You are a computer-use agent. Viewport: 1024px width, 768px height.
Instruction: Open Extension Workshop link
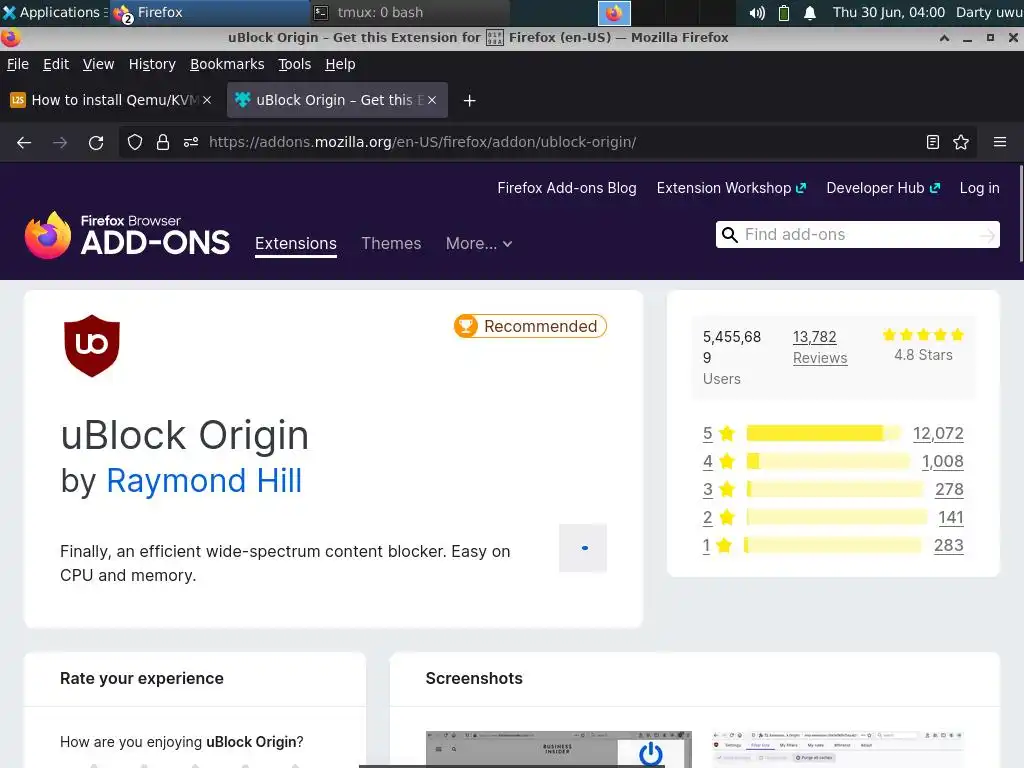point(731,188)
